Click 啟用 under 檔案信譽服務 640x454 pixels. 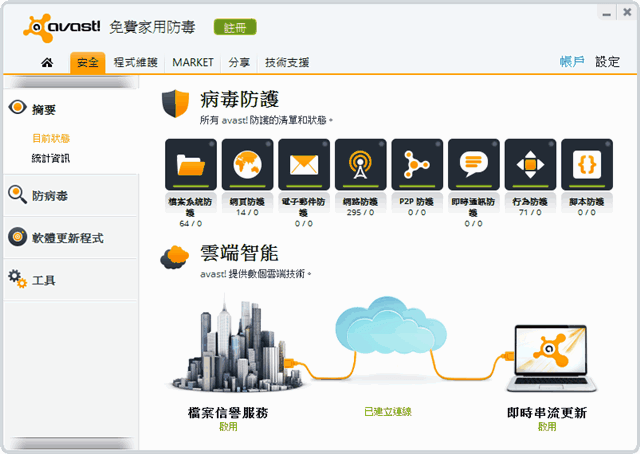[228, 427]
